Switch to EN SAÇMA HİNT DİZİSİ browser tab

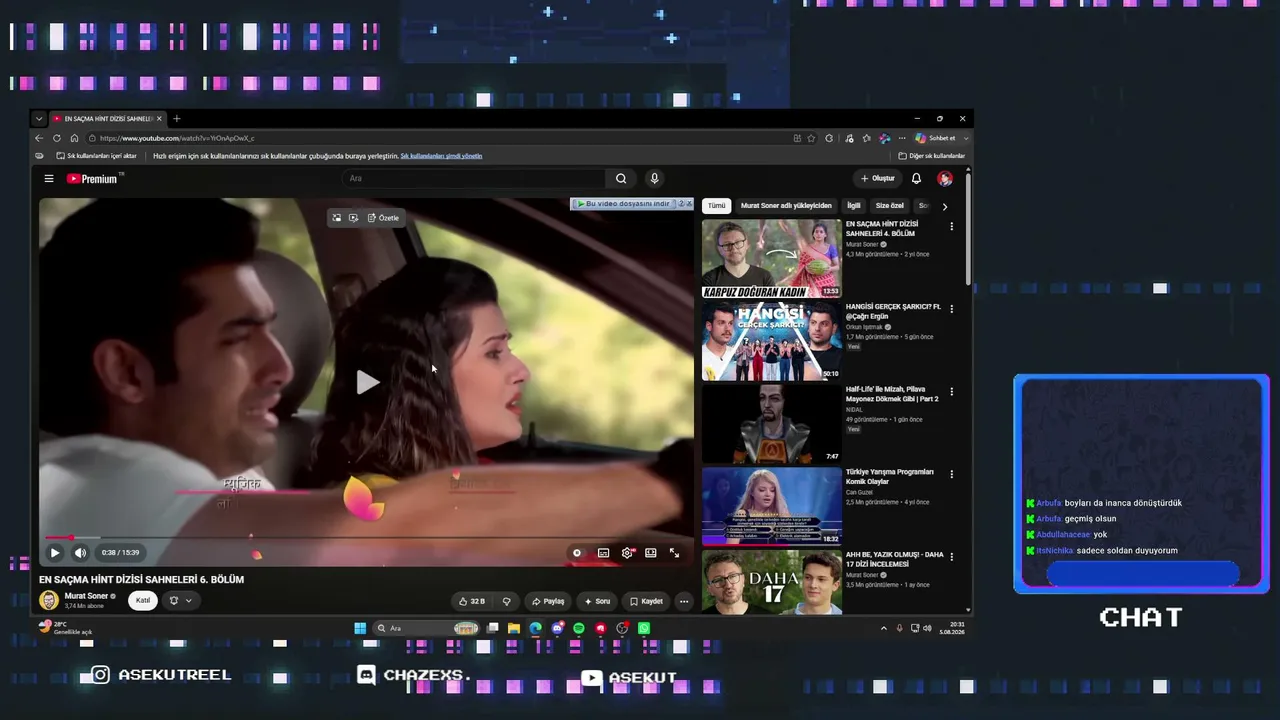tap(108, 119)
